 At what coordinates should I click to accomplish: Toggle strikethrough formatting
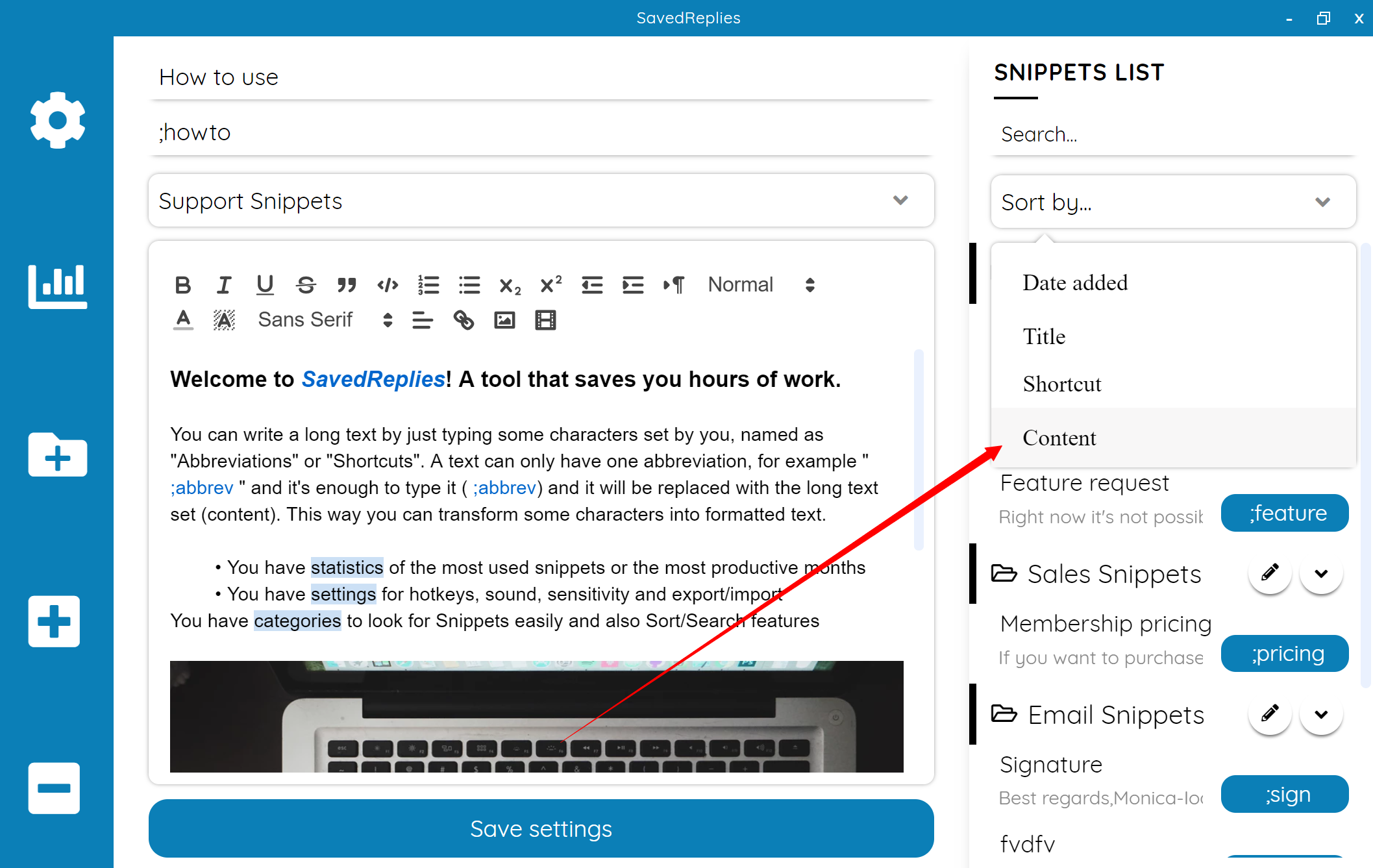(x=306, y=285)
